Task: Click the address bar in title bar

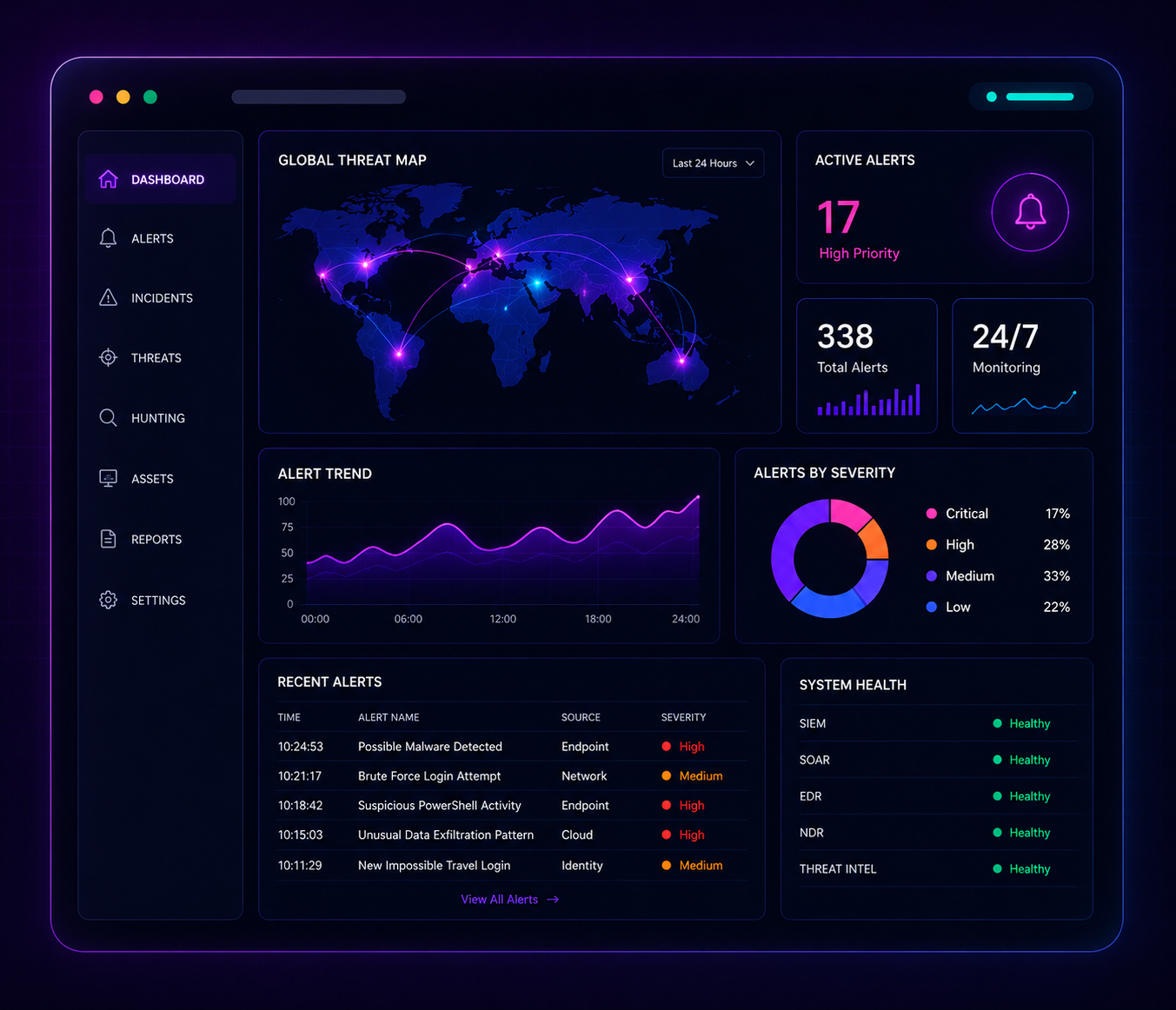Action: pos(318,96)
